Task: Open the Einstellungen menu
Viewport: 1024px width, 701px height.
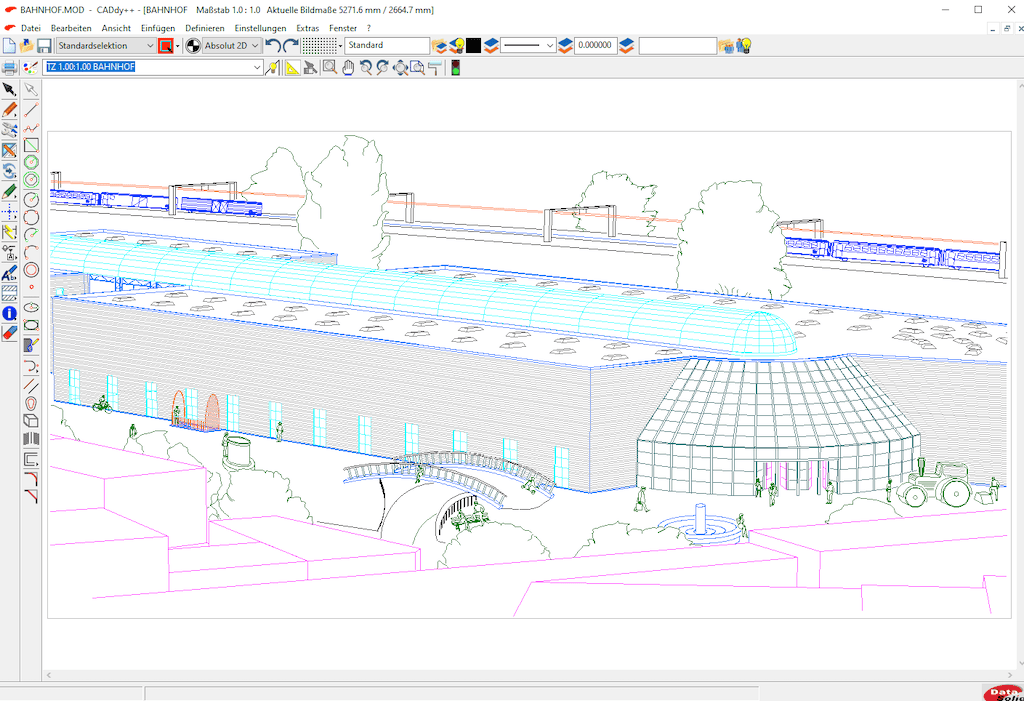Action: (260, 28)
